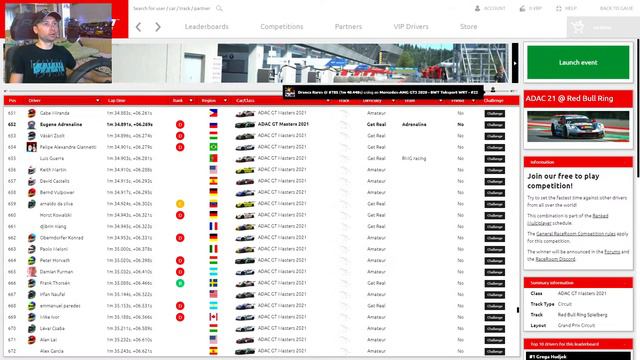Viewport: 640px width, 360px height.
Task: Open the Rank column filter dropdown
Action: pos(191,100)
